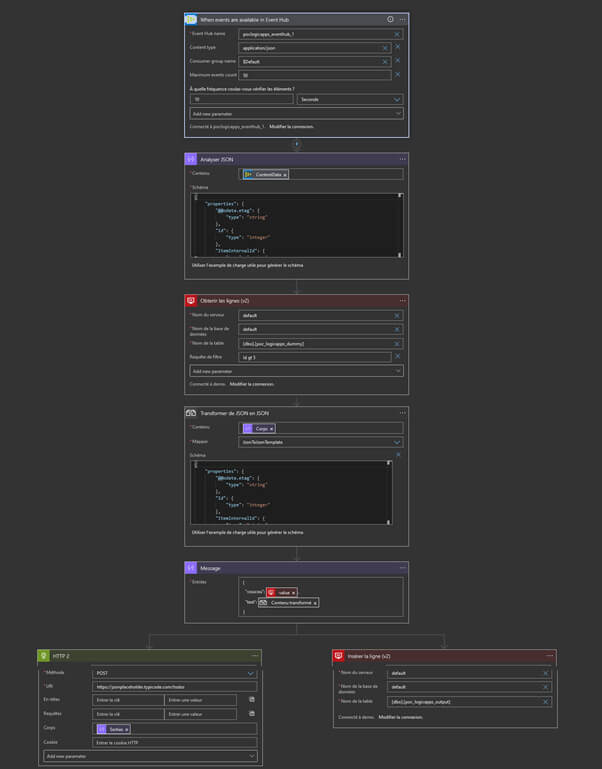
Task: Click Modifier la connexion in Event Hub trigger
Action: (291, 127)
